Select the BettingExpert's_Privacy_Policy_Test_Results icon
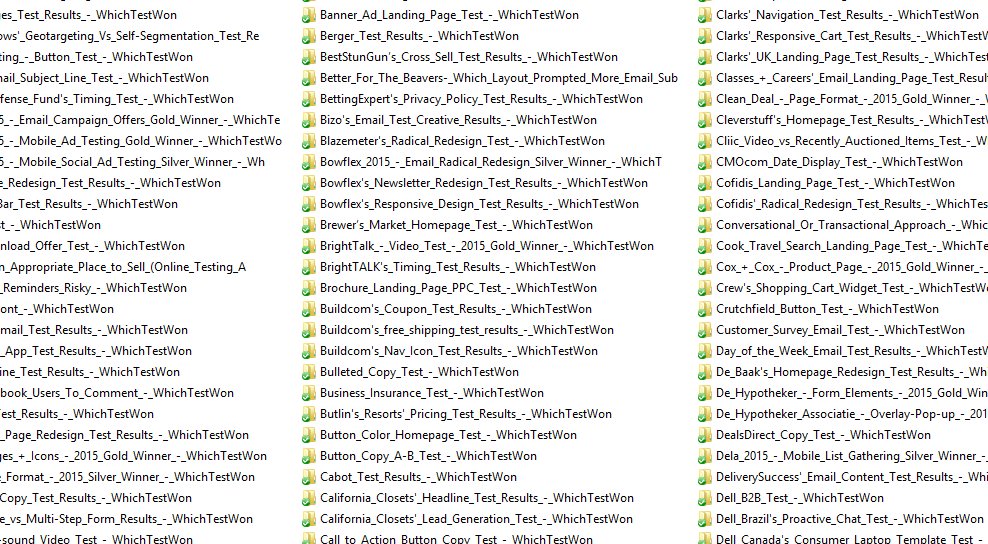 (x=308, y=99)
